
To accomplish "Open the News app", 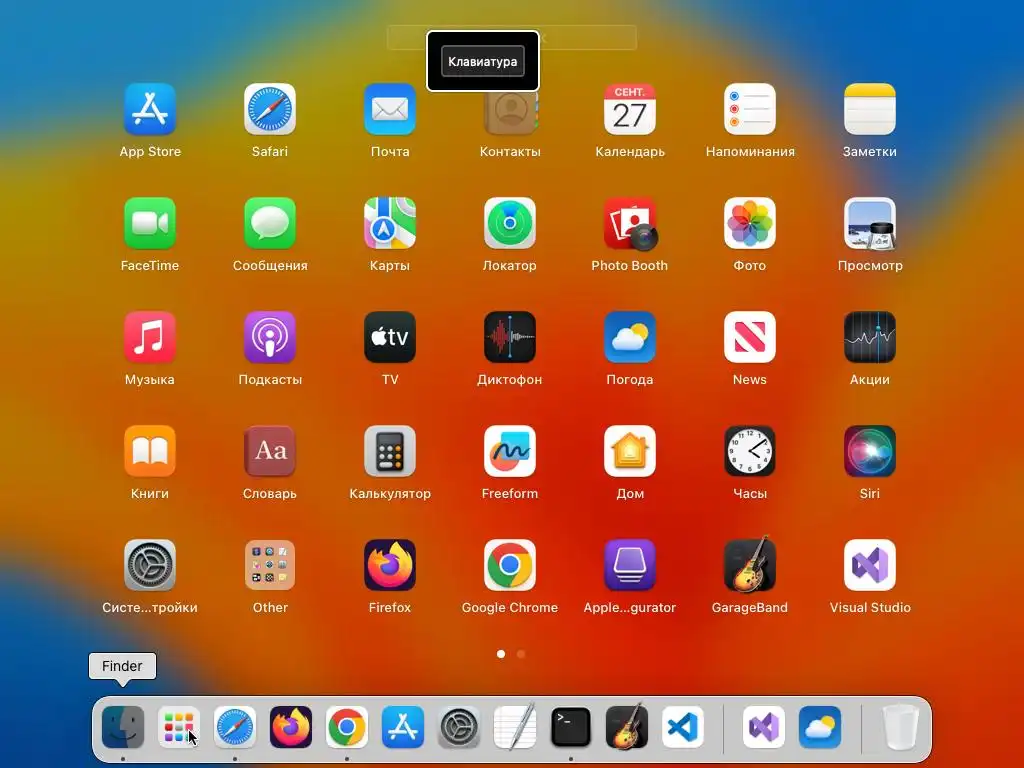I will tap(750, 337).
